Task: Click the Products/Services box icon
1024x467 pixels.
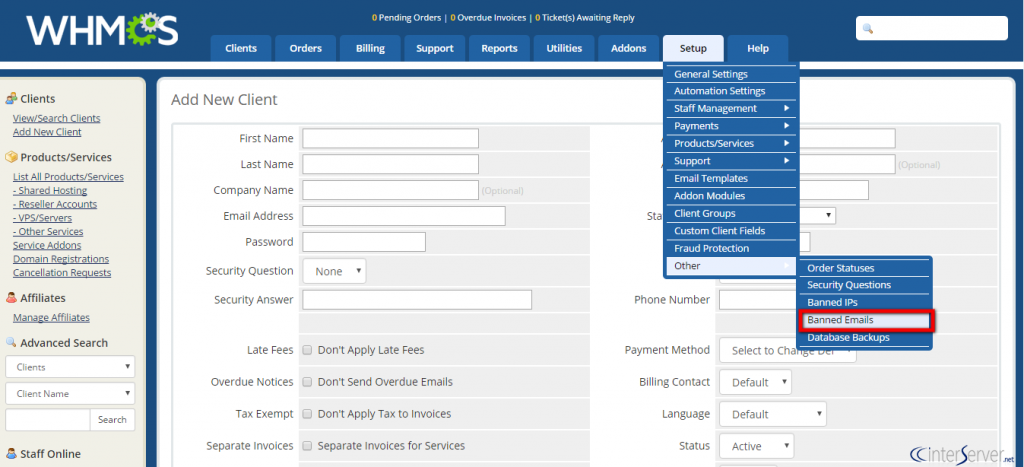Action: coord(11,157)
